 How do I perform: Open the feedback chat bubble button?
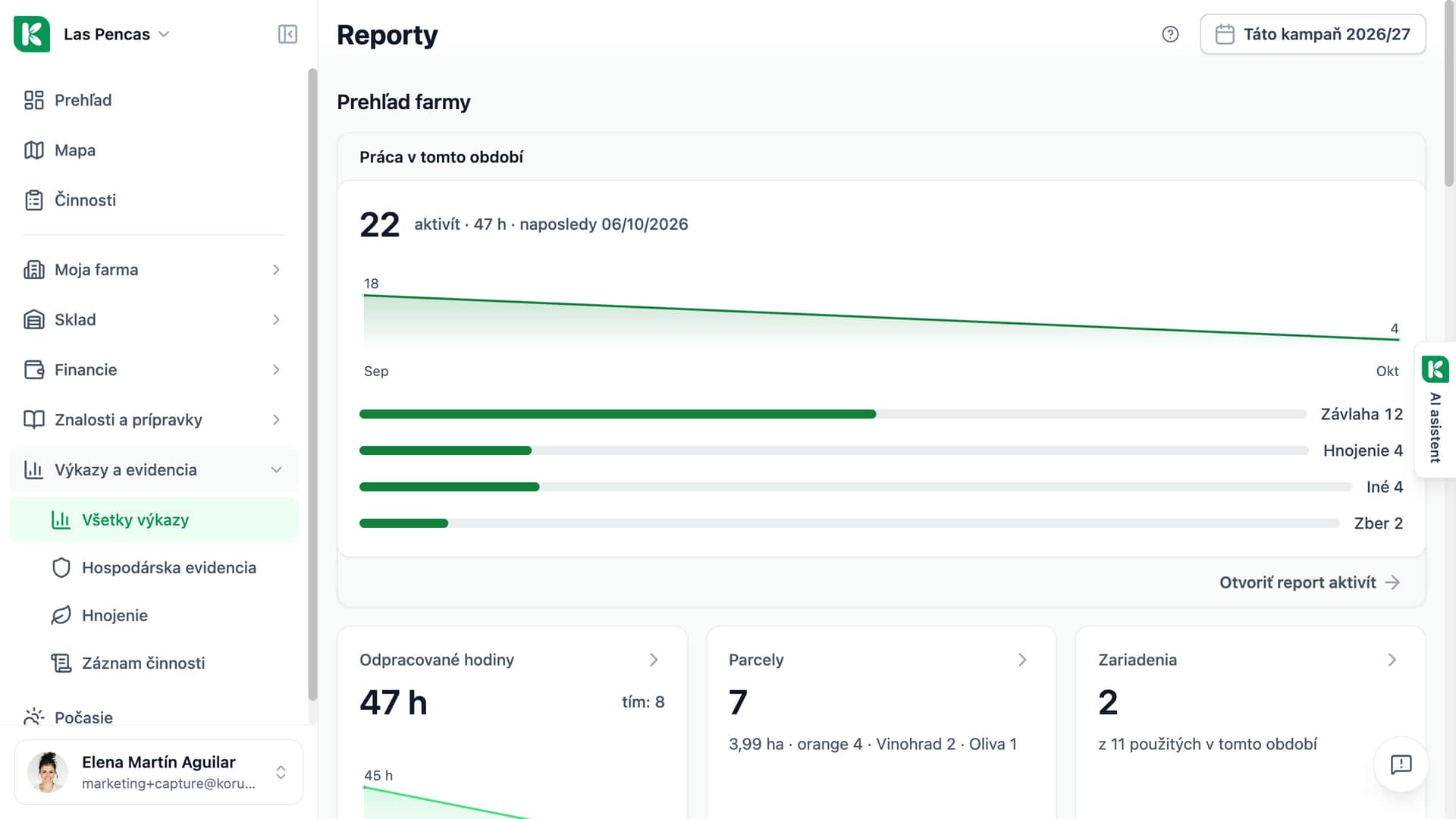(x=1401, y=764)
